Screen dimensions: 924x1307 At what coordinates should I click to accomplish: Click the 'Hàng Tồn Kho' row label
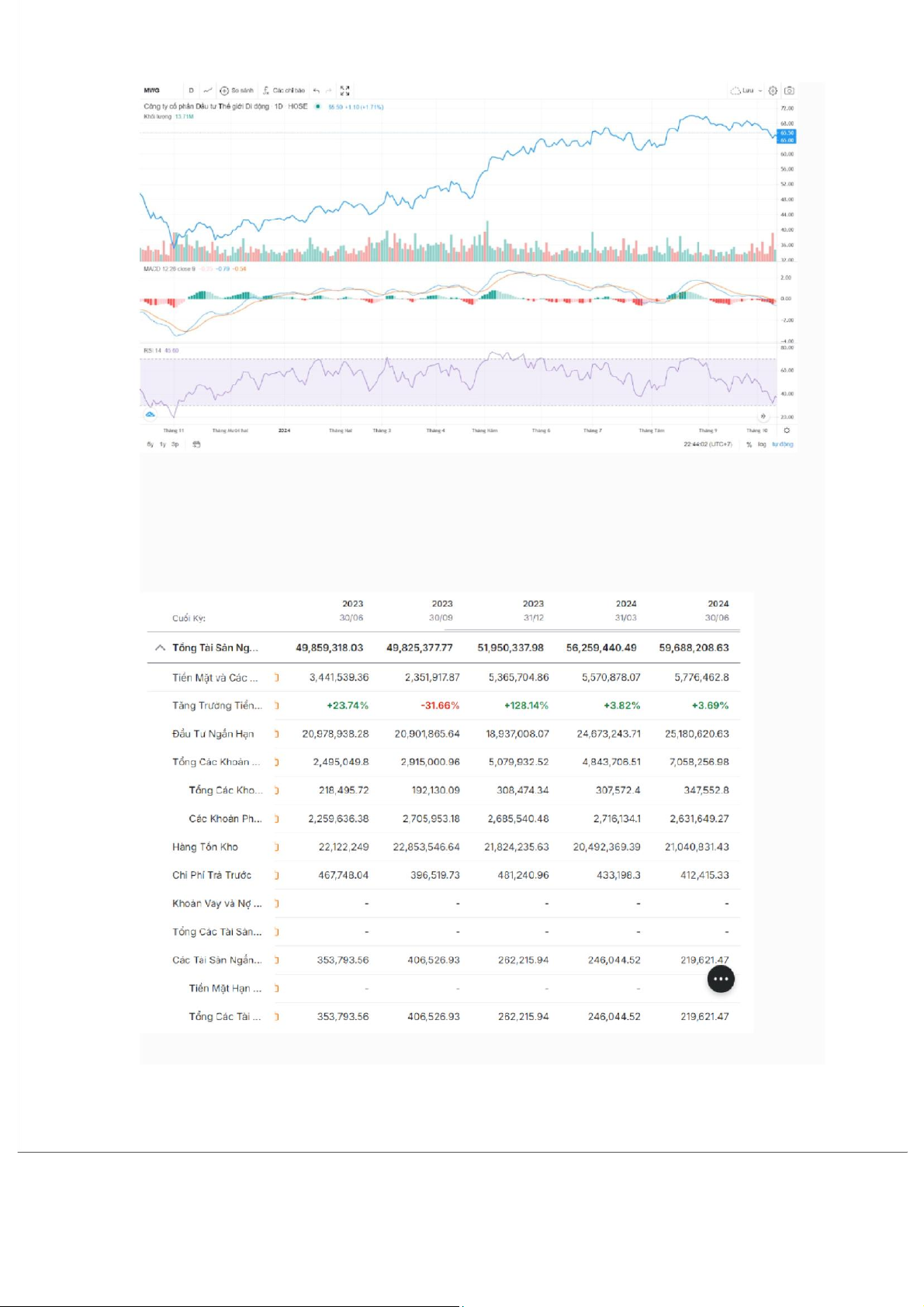[205, 847]
